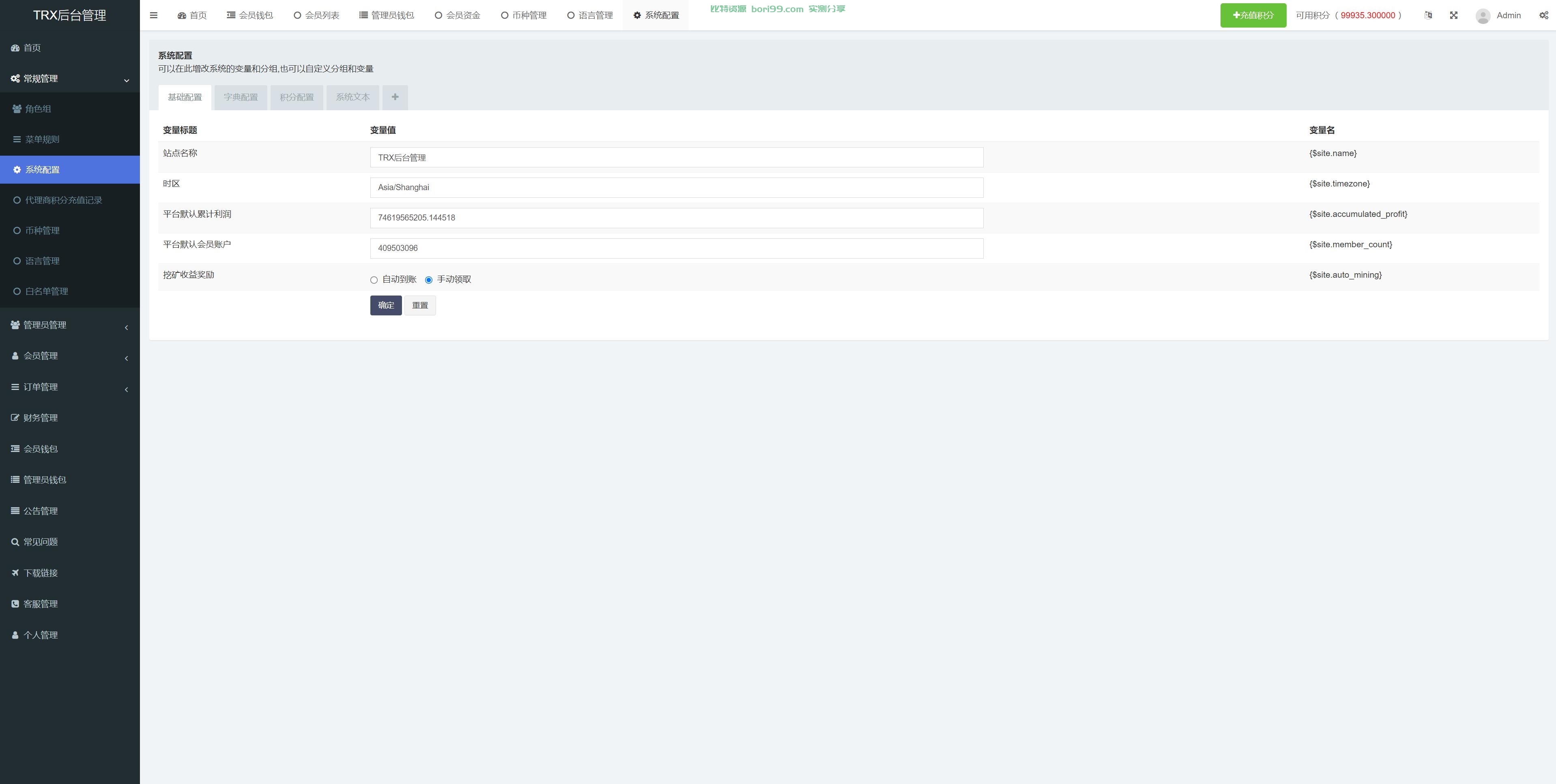Screen dimensions: 1556x784
Task: Click the hamburger sidebar toggle icon
Action: 153,15
